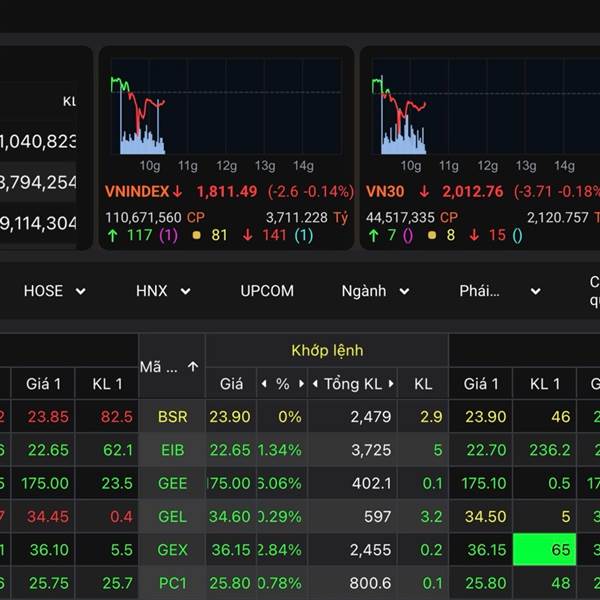Click the right arrow after Tổng KL
The image size is (600, 600).
[391, 384]
